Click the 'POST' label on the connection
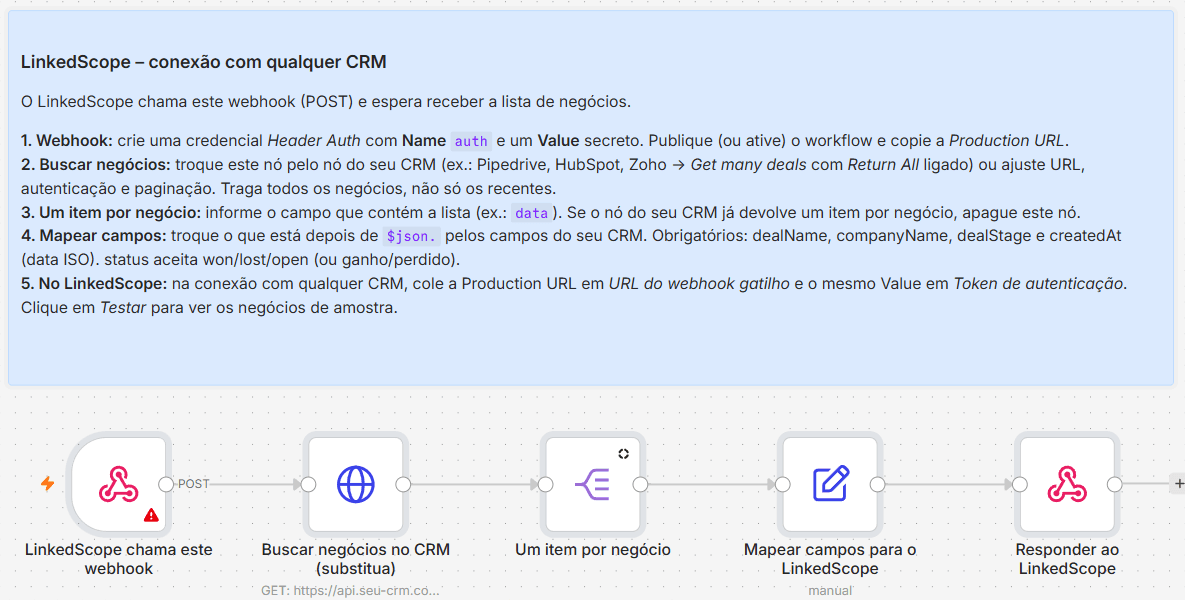Image resolution: width=1185 pixels, height=600 pixels. click(x=193, y=484)
